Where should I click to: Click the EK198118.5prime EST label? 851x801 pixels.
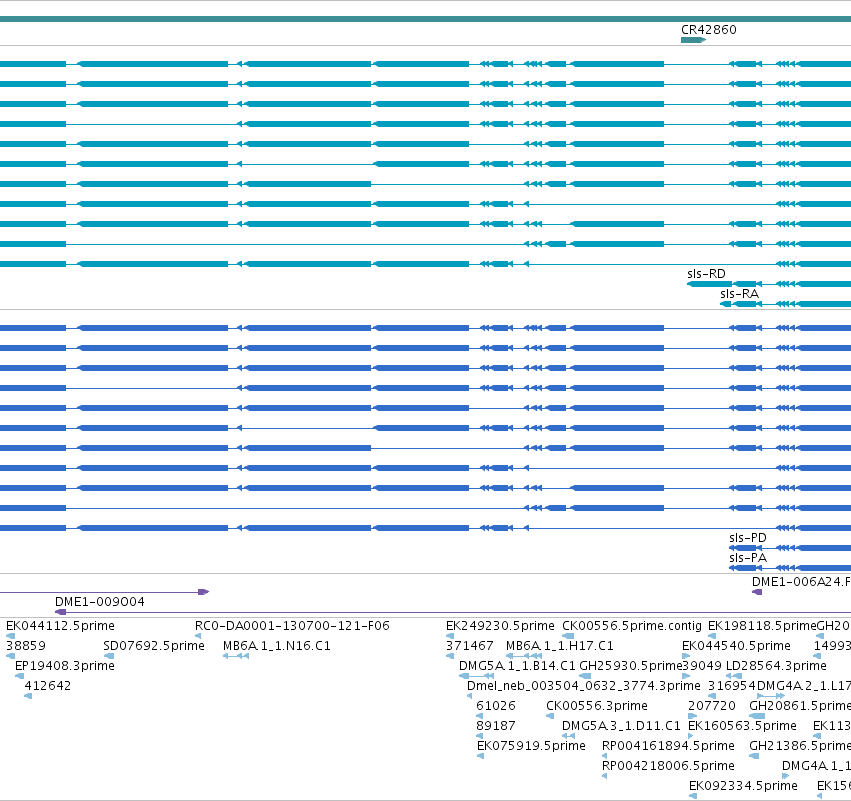click(x=762, y=626)
